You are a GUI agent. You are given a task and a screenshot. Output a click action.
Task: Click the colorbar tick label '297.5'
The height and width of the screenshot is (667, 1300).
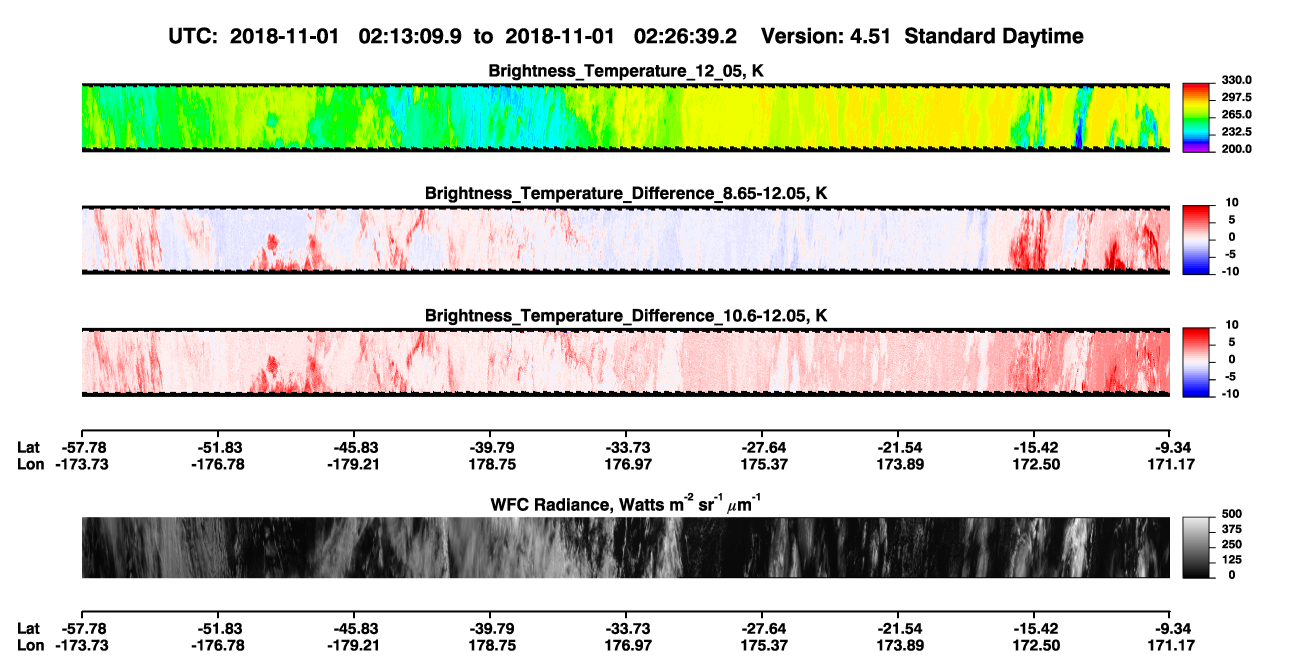(x=1236, y=97)
